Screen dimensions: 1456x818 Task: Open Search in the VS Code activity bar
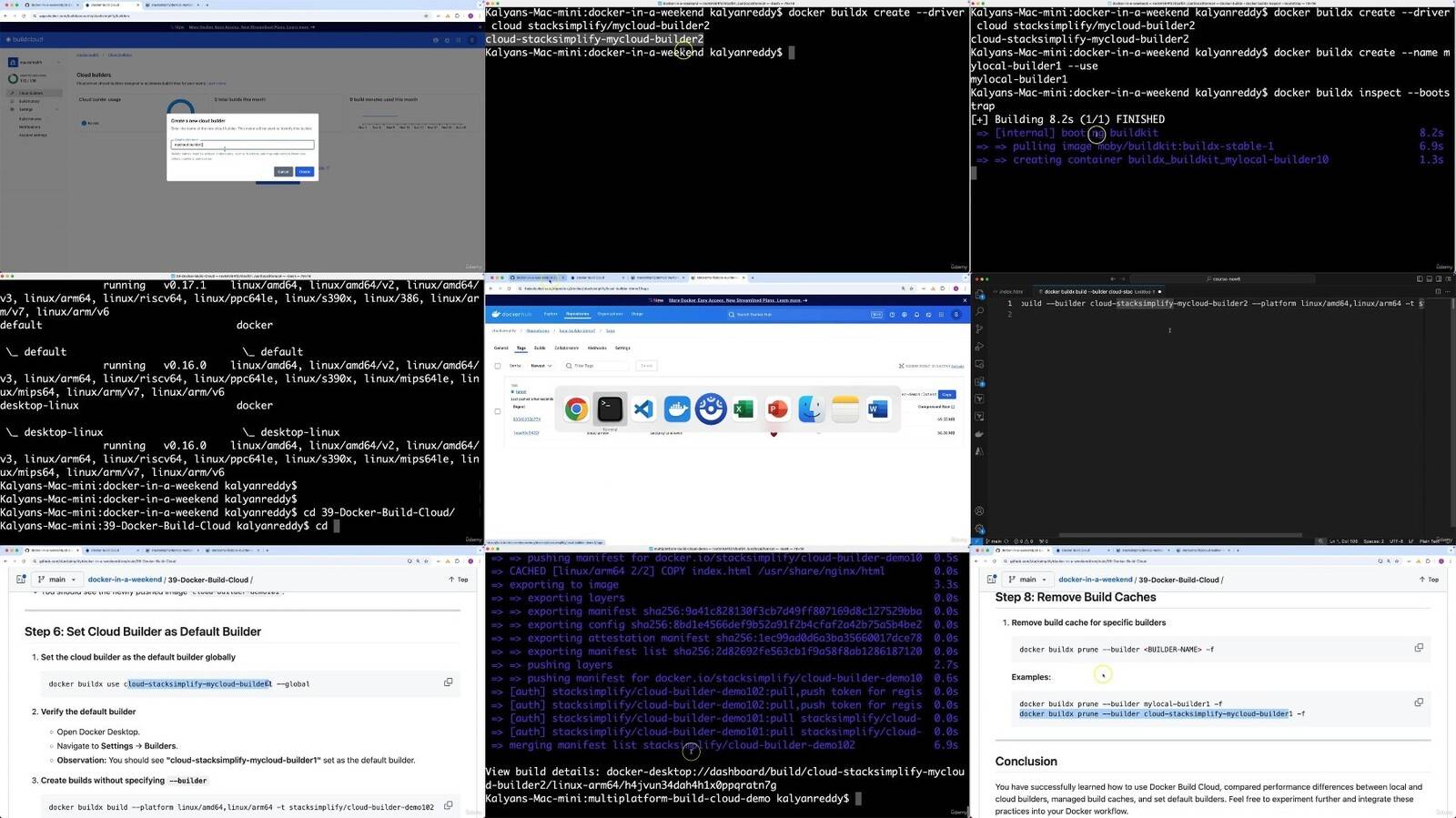pos(979,311)
